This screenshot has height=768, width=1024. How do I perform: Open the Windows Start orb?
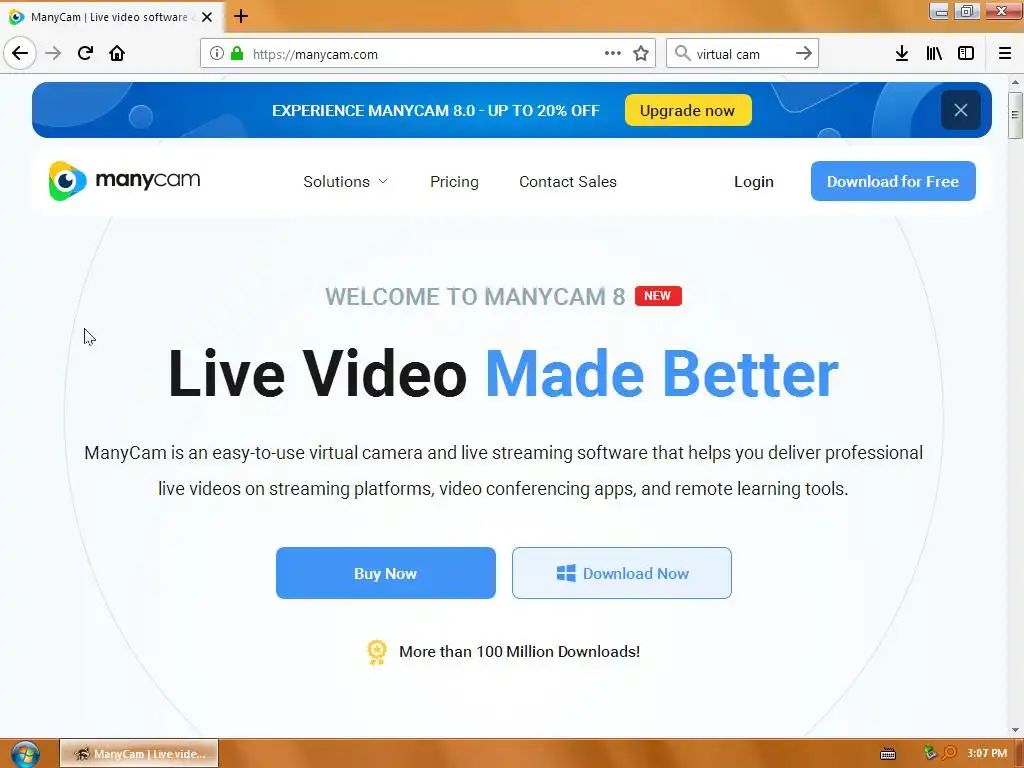pyautogui.click(x=25, y=754)
